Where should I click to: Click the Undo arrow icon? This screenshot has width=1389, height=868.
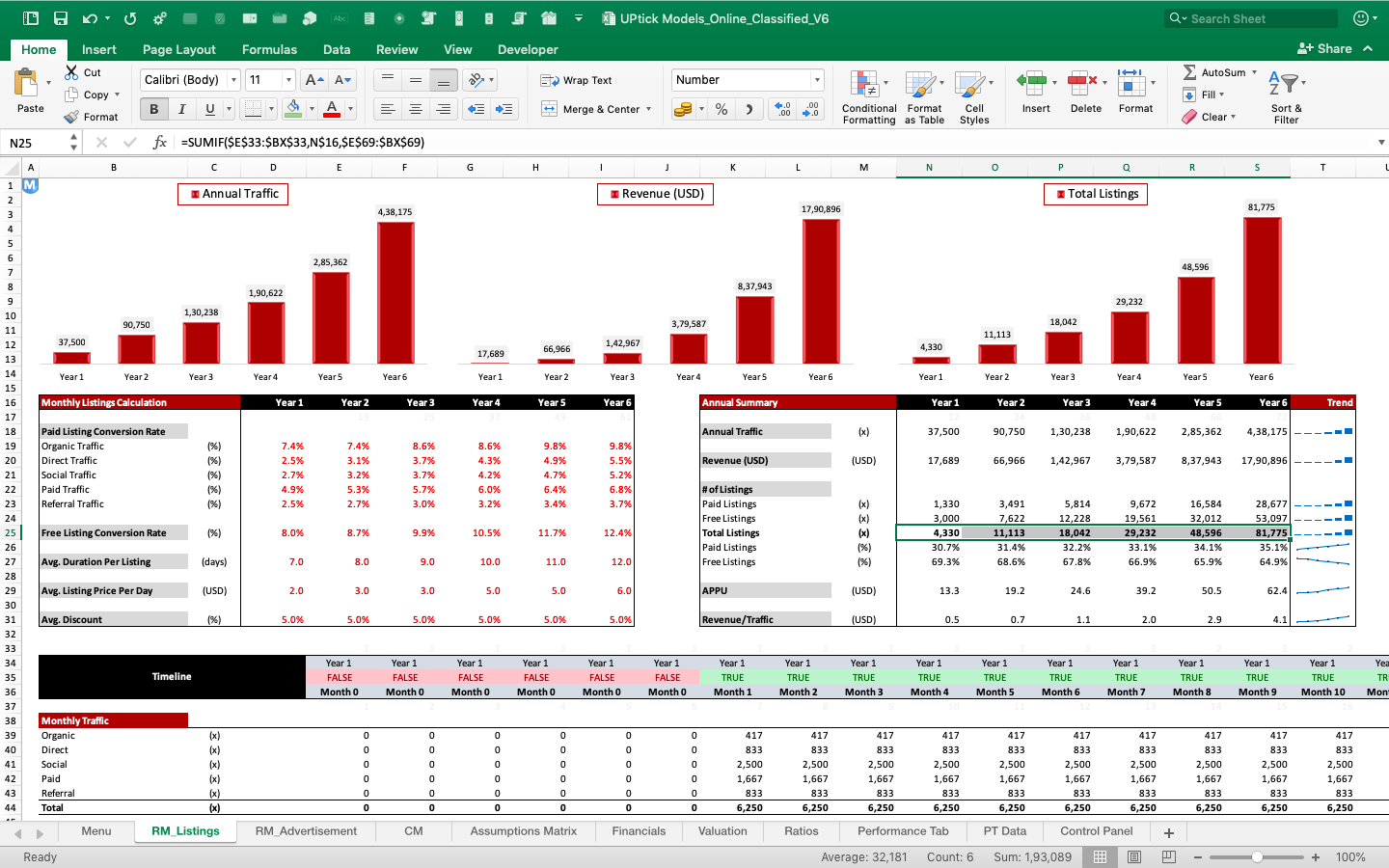pos(90,18)
